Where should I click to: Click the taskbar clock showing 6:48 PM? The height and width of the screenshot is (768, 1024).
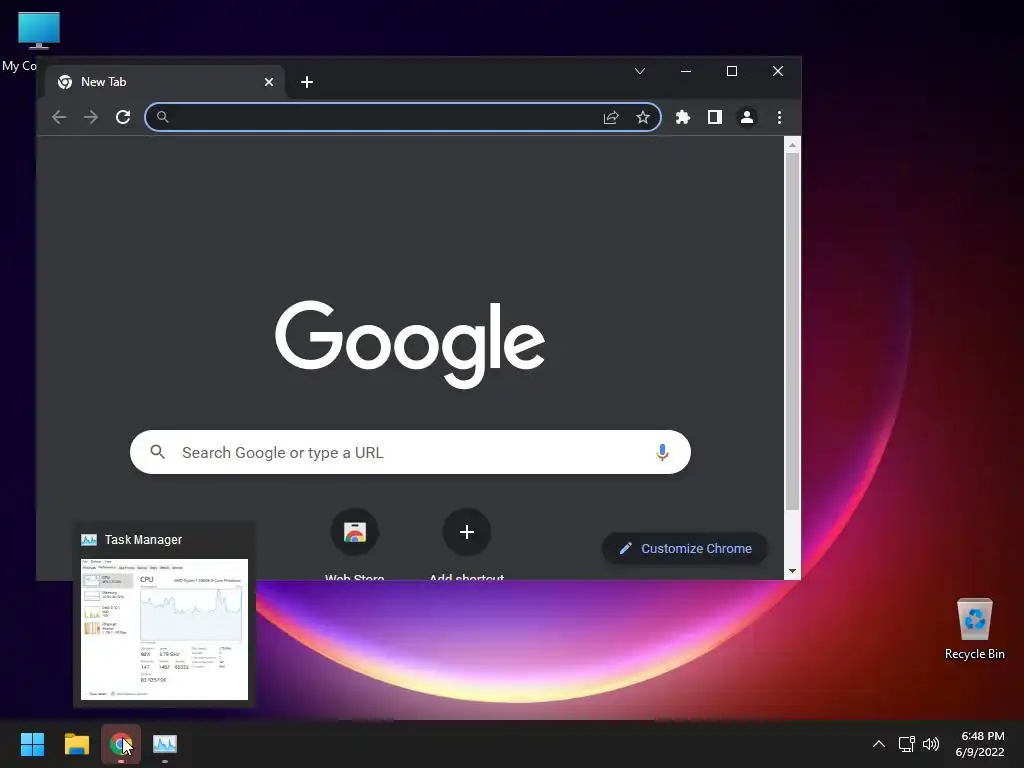(x=980, y=744)
